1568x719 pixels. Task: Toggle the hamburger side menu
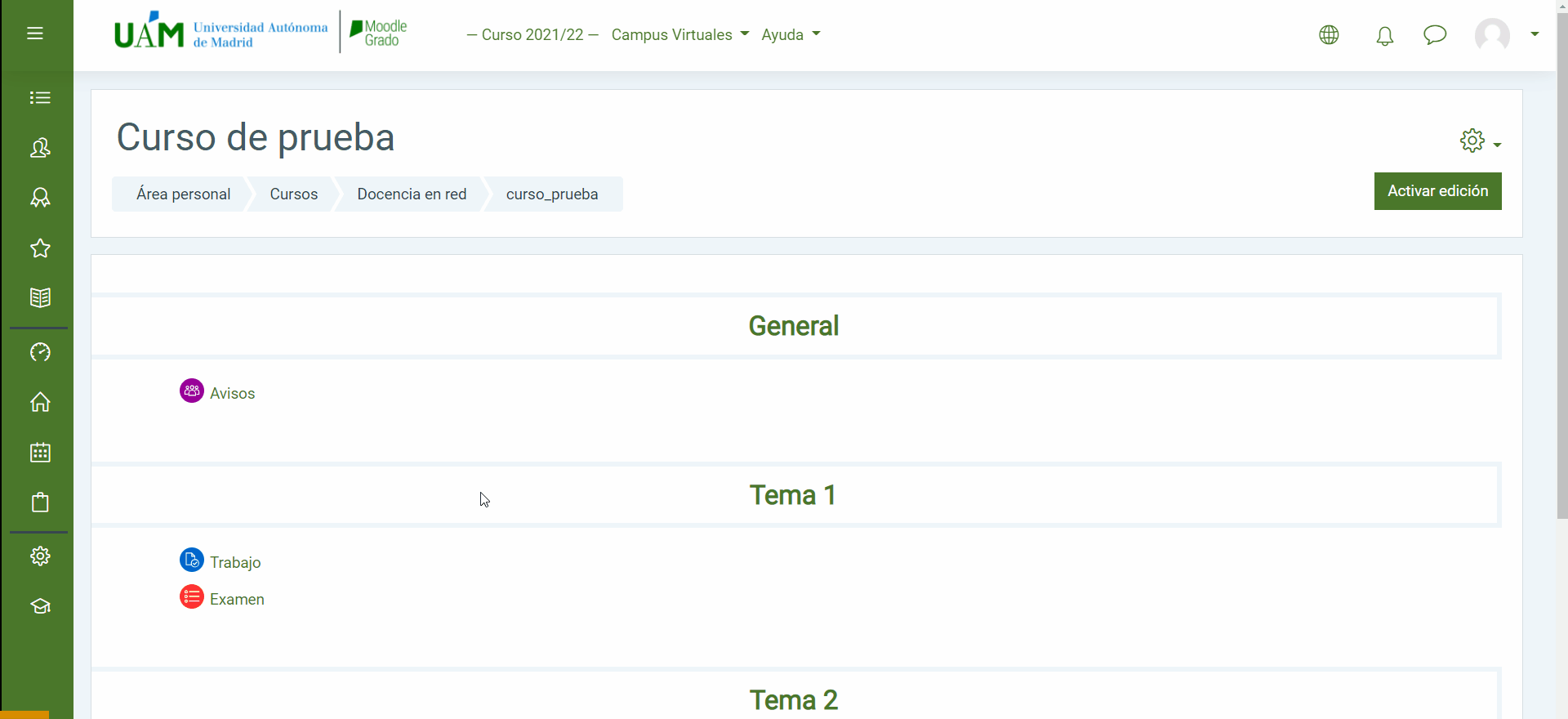(x=35, y=33)
